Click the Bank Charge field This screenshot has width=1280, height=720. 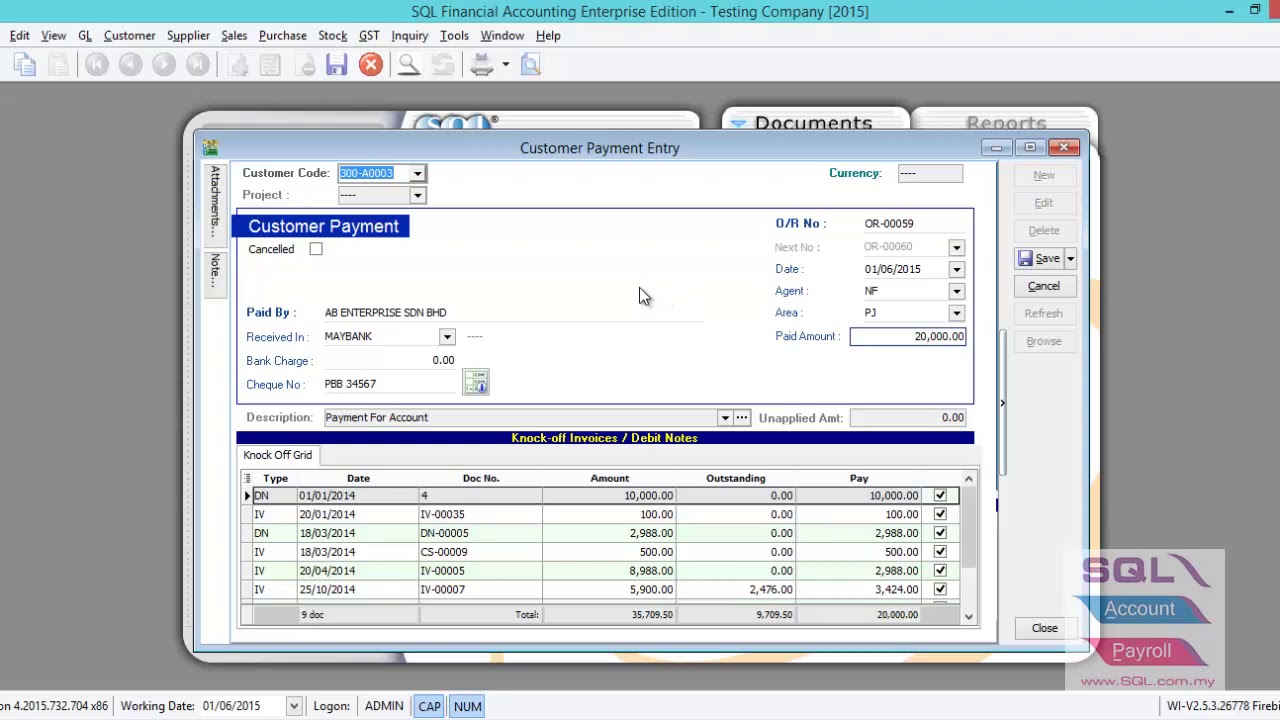390,360
